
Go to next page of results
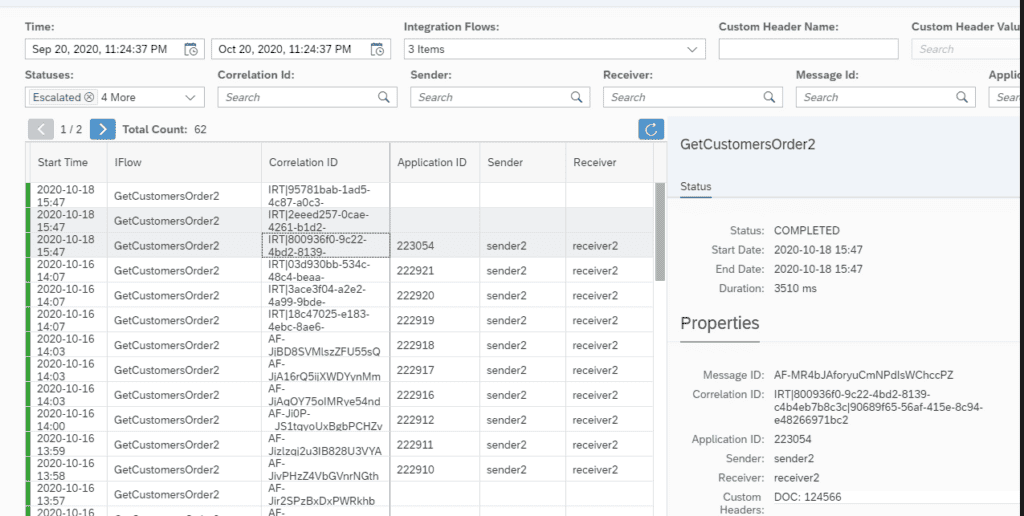point(103,129)
